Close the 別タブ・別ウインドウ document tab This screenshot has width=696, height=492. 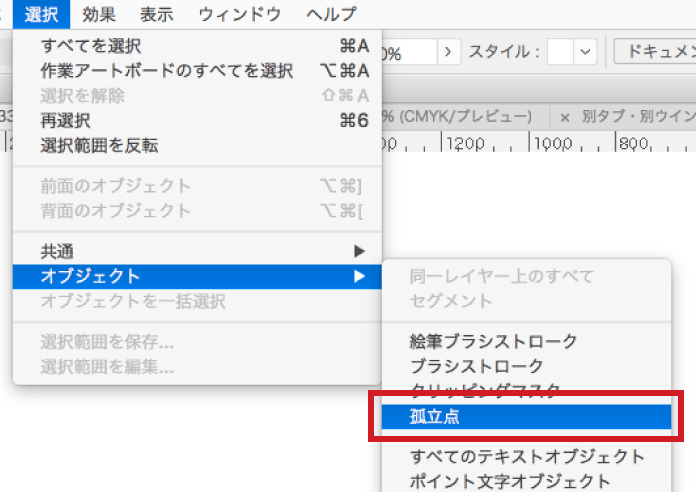565,117
